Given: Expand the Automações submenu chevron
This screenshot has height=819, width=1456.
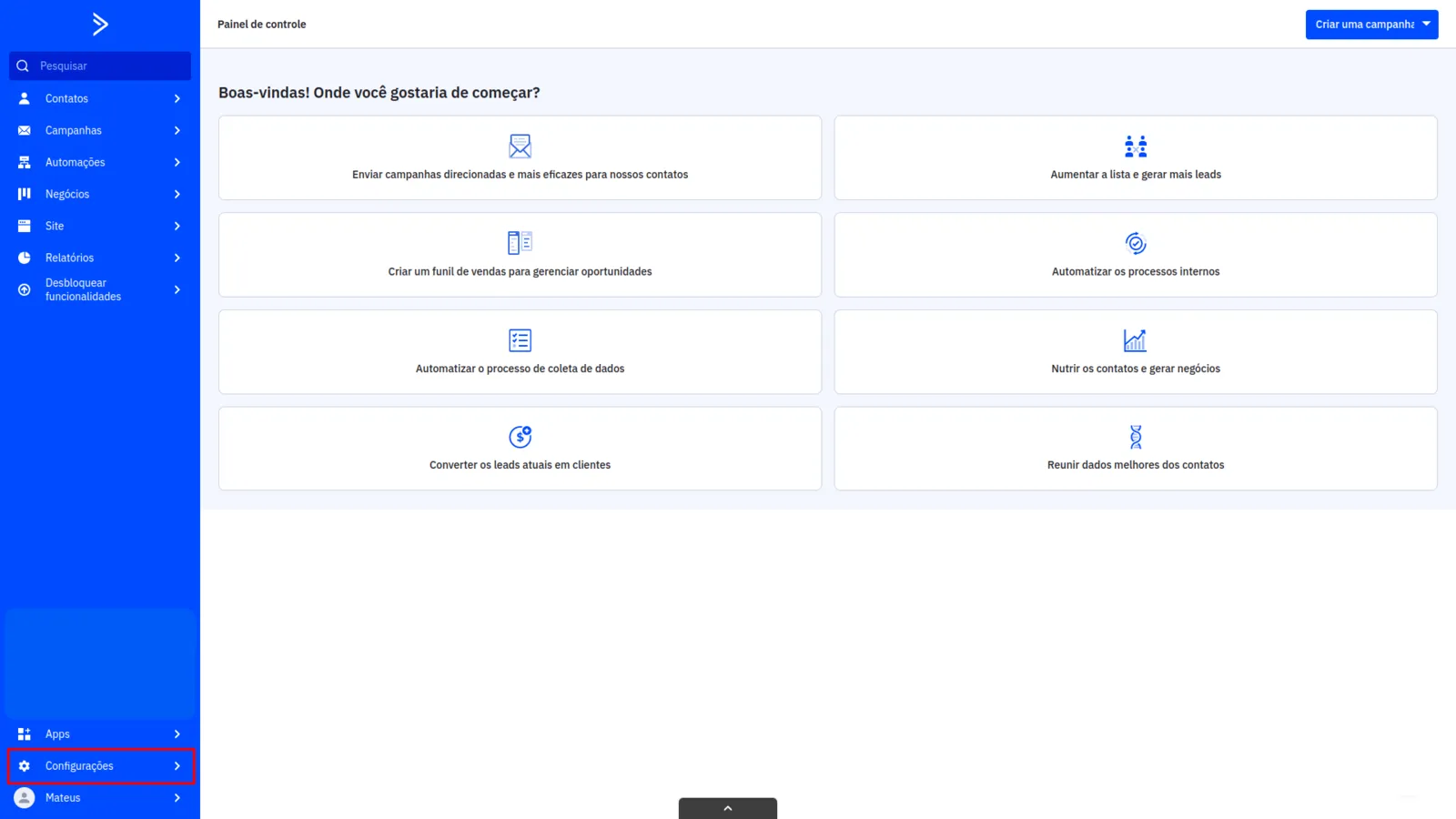Looking at the screenshot, I should click(177, 162).
